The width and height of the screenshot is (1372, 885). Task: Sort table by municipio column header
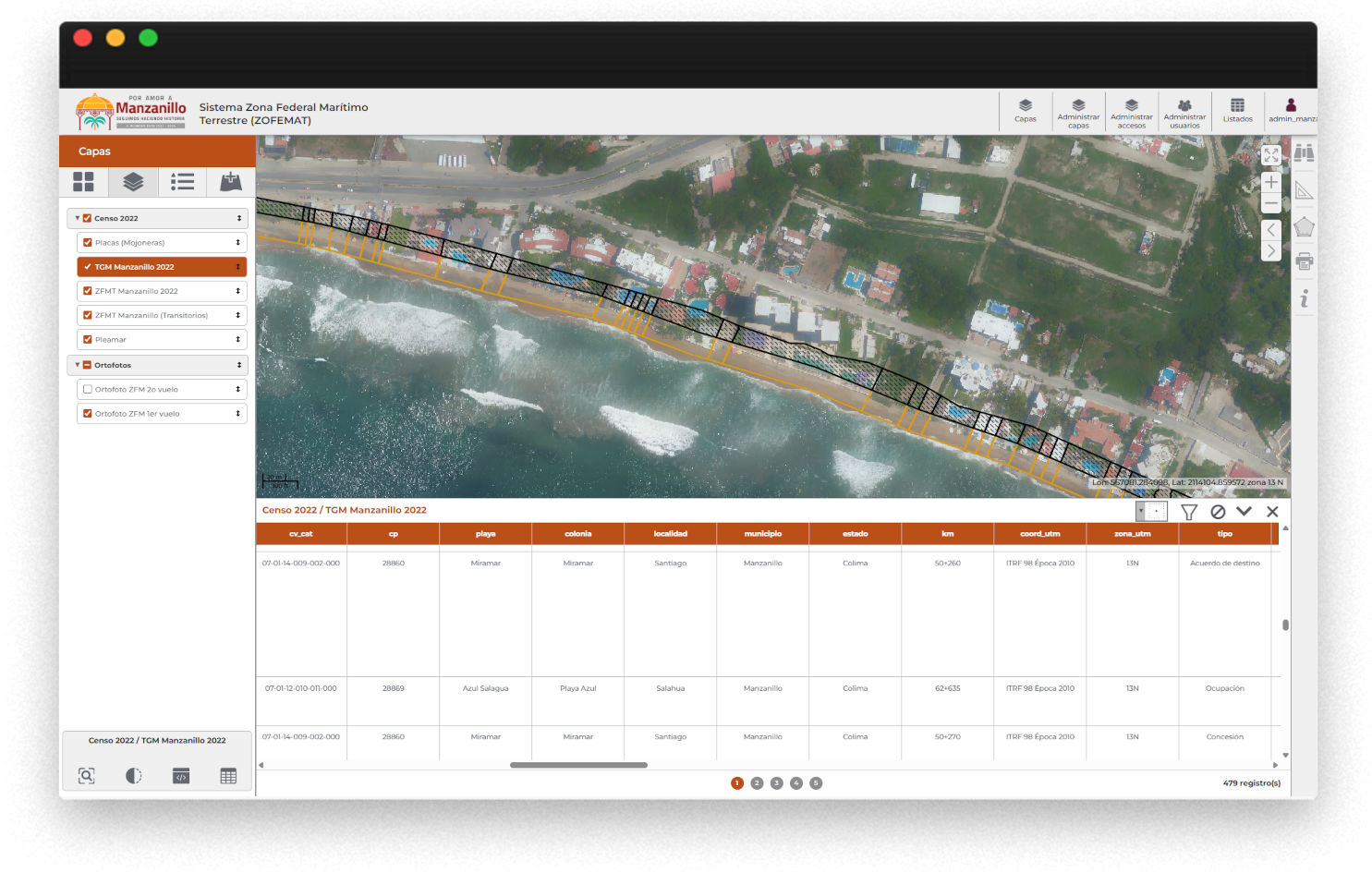[762, 534]
